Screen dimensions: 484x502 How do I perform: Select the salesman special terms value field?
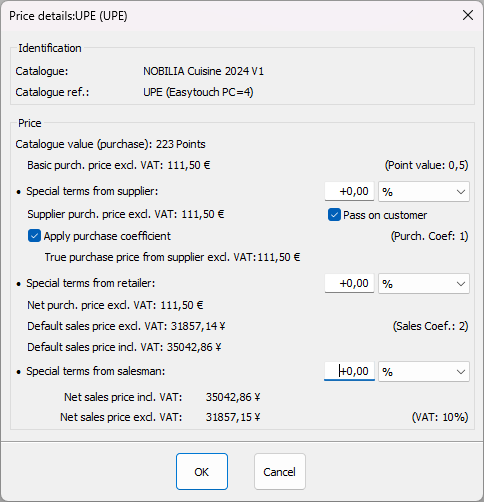tap(349, 371)
